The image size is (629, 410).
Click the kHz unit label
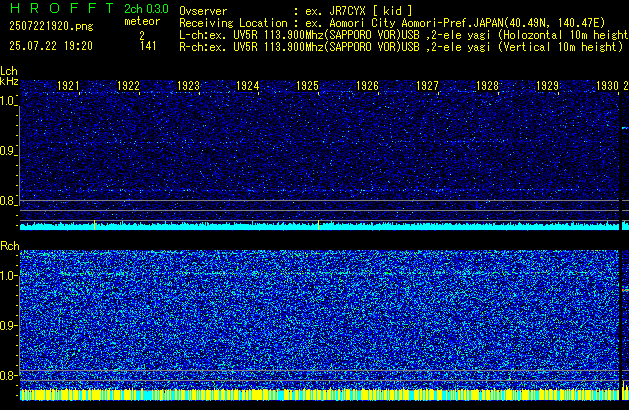pos(9,81)
